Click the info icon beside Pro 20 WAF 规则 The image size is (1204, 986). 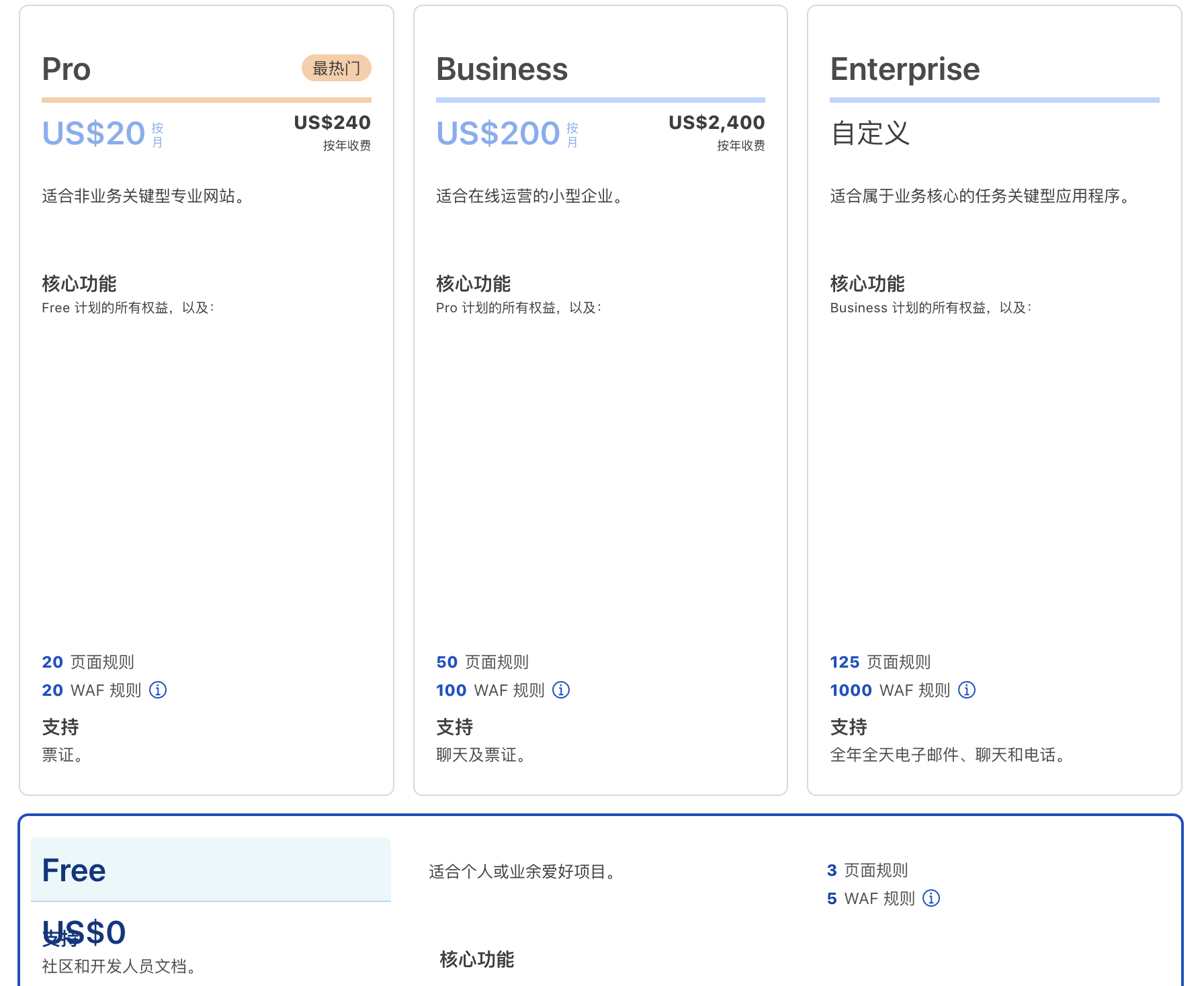tap(158, 690)
